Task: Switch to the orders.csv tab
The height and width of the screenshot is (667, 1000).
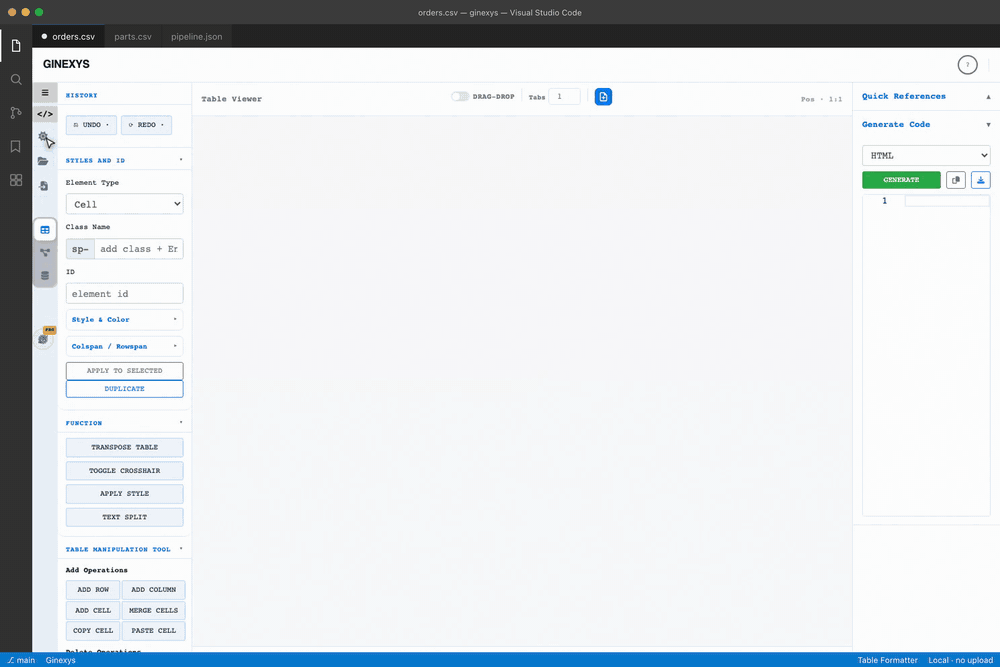Action: pos(68,36)
